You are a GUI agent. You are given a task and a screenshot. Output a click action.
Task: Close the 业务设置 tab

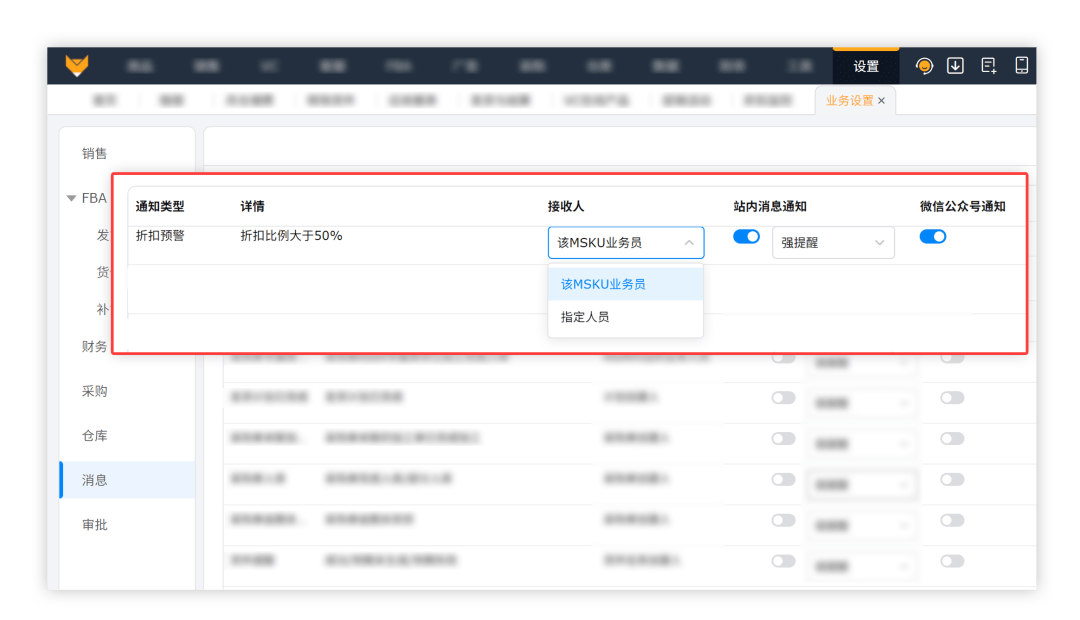coord(880,100)
